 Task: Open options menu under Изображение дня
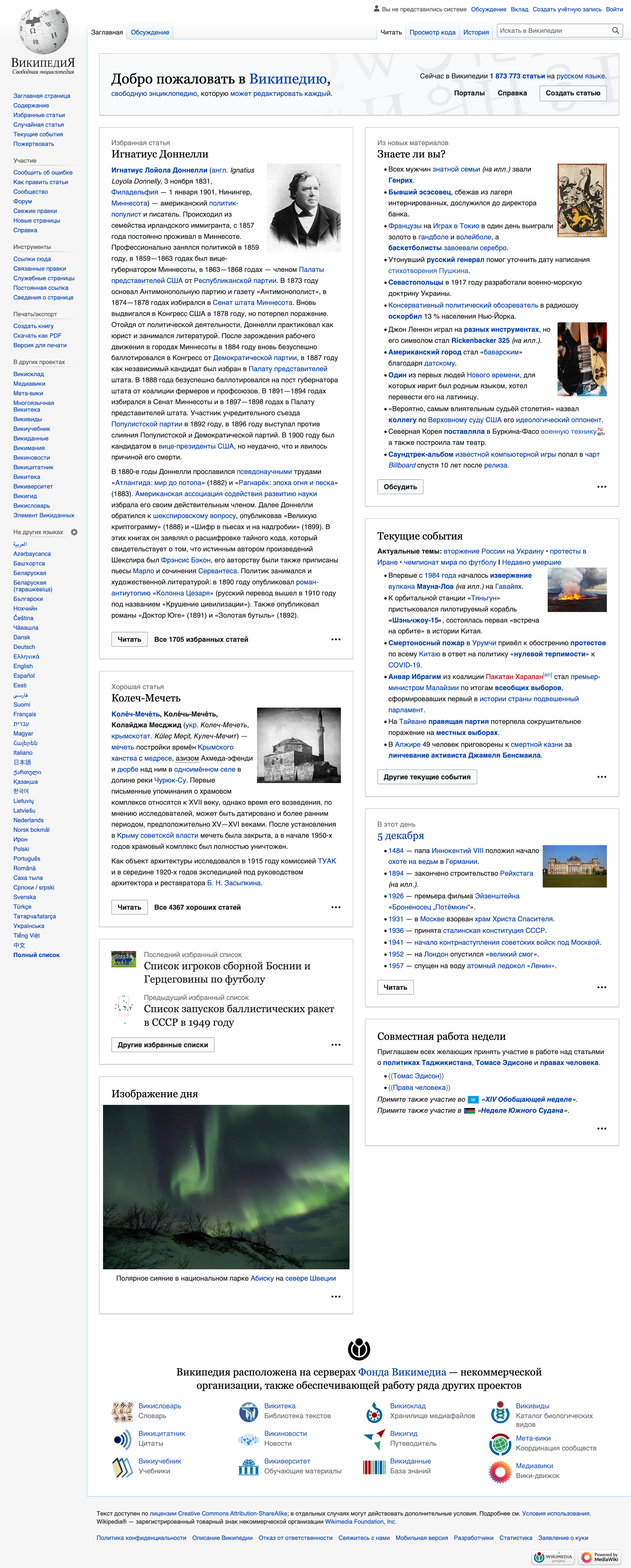336,1297
